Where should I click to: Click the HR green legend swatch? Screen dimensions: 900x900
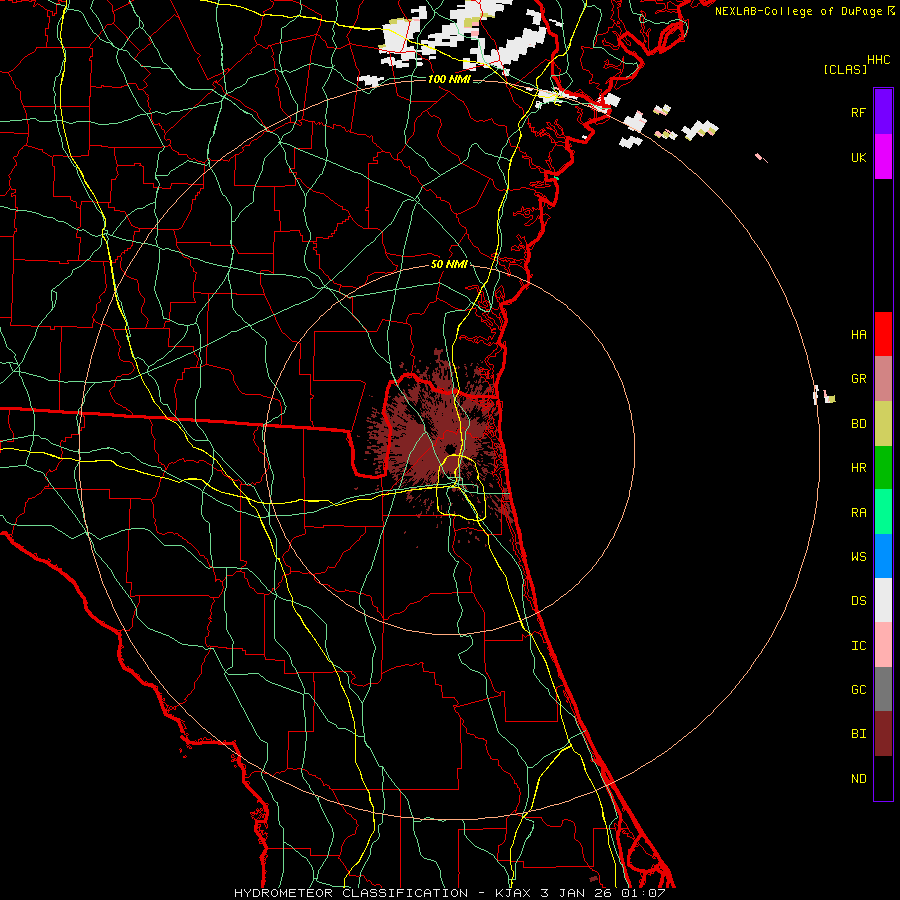pos(883,468)
